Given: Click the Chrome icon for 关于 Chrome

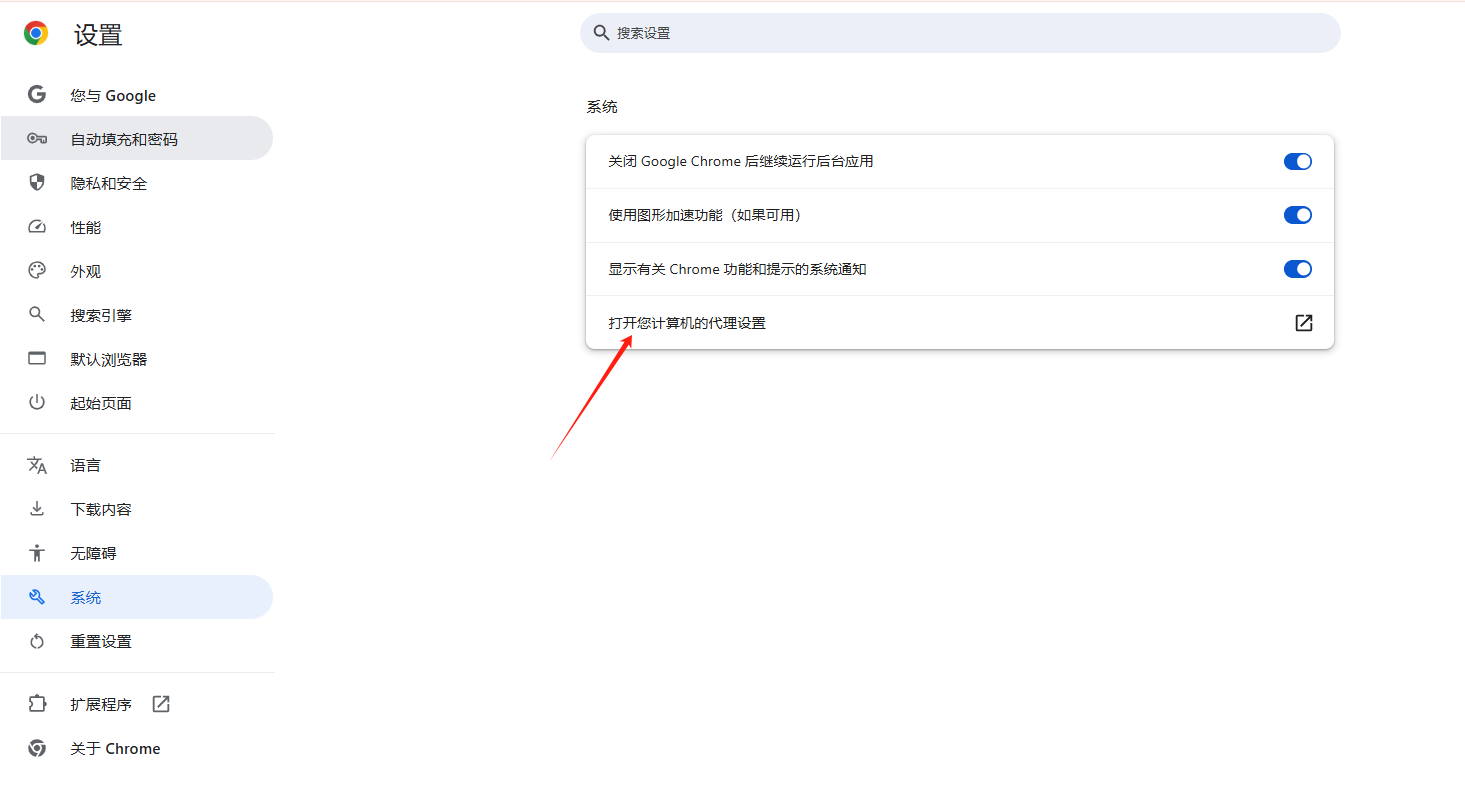Looking at the screenshot, I should 37,748.
